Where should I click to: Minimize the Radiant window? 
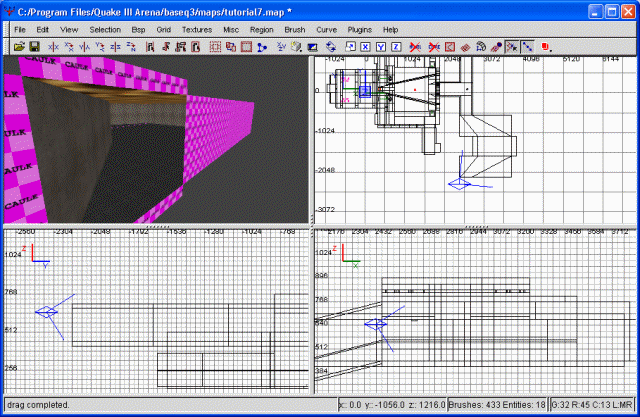click(x=596, y=11)
